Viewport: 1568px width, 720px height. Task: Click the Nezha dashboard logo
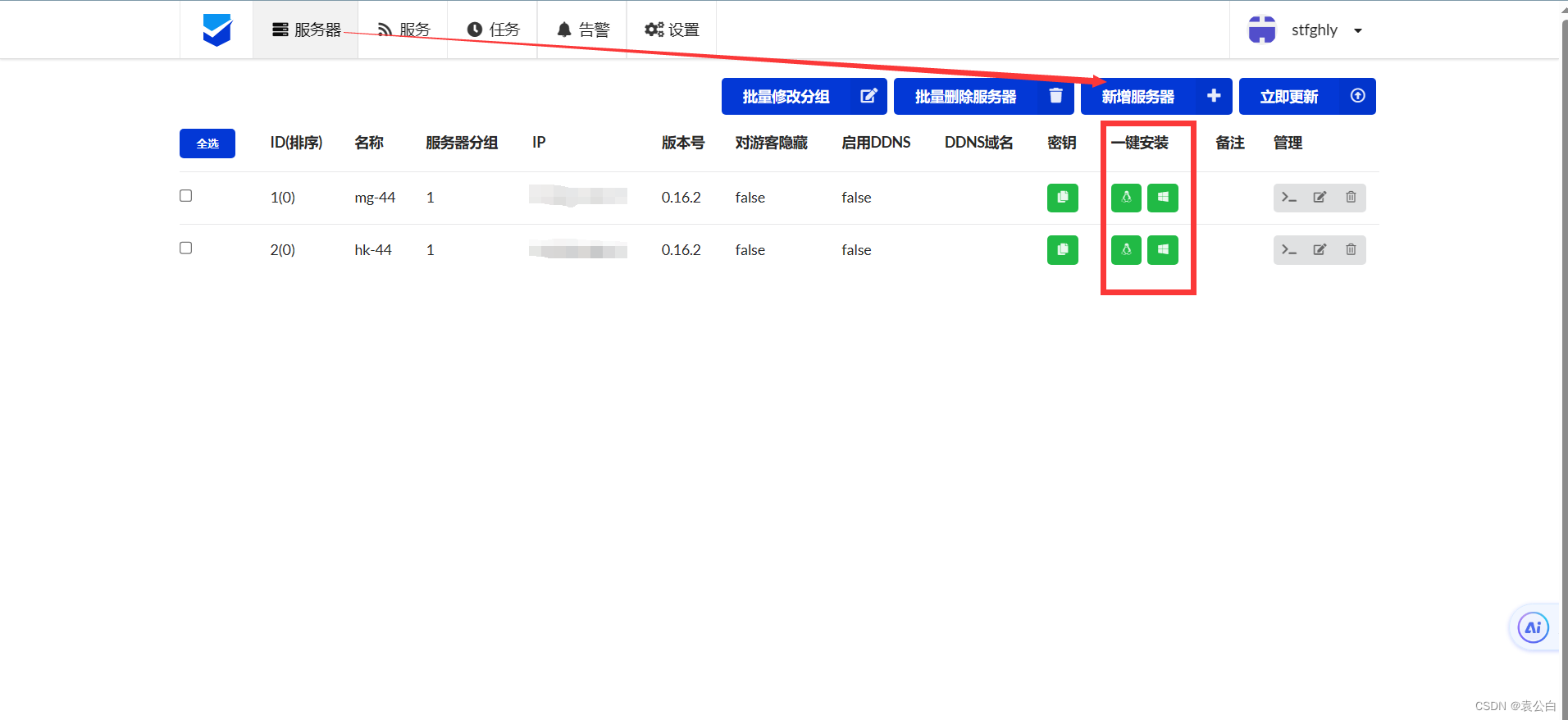[x=217, y=30]
